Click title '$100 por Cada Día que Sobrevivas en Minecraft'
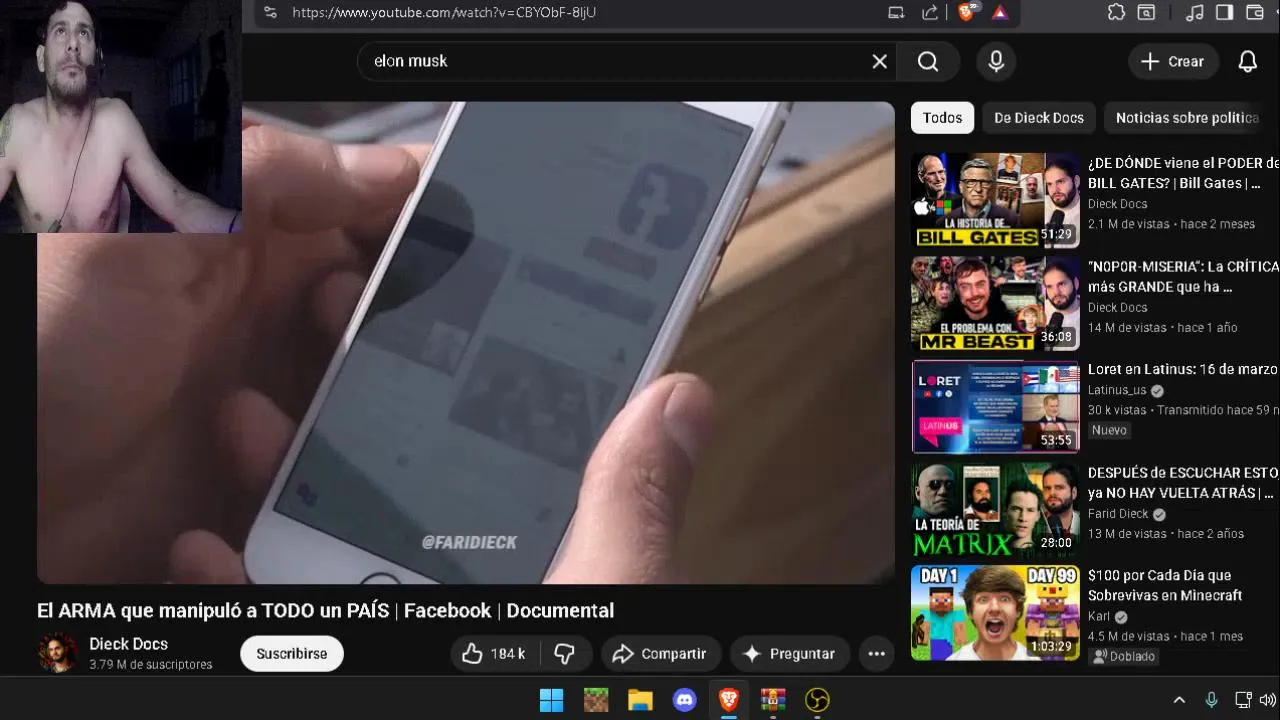 pyautogui.click(x=1165, y=585)
